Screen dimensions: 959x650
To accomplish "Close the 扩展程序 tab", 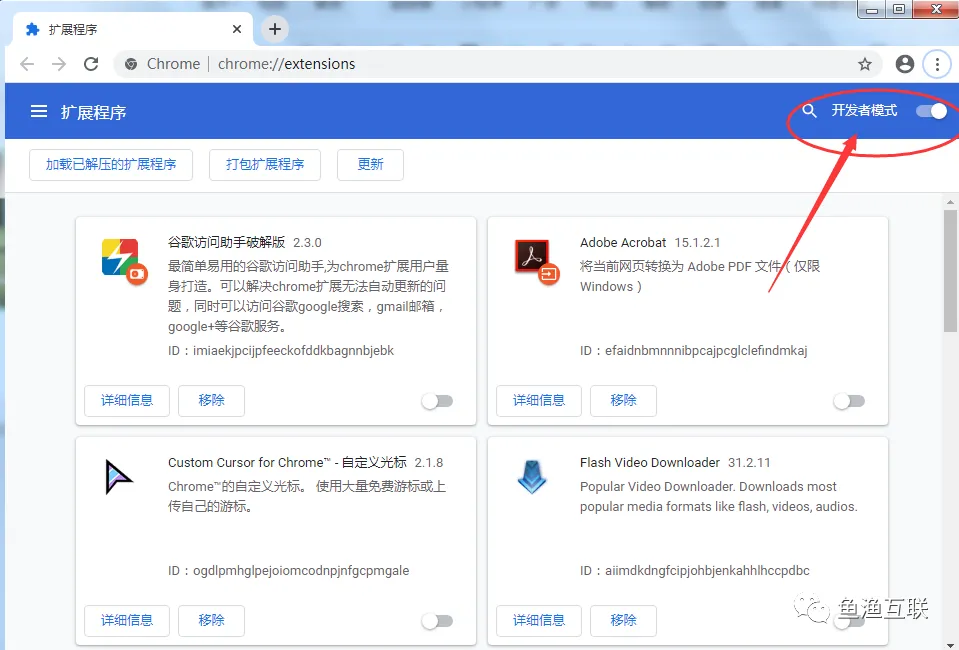I will click(237, 29).
